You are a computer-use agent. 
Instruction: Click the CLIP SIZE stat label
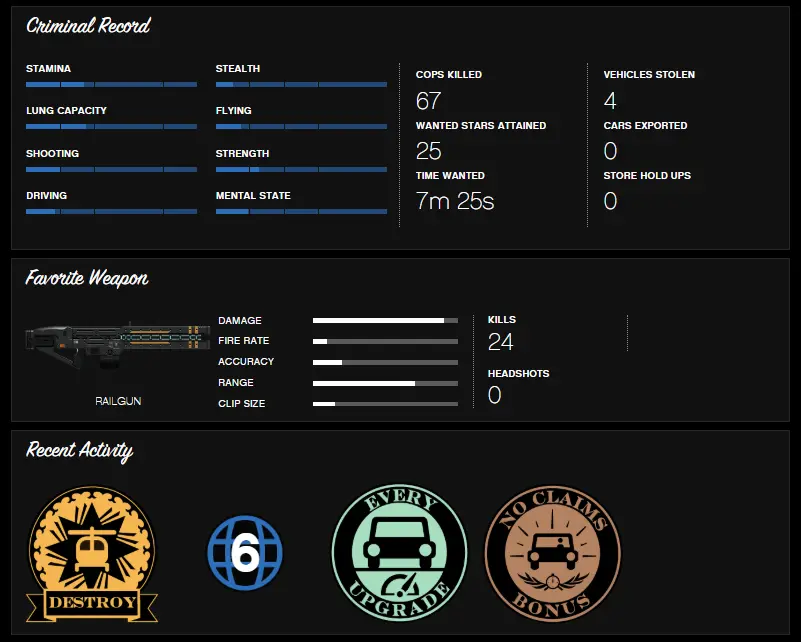[242, 403]
